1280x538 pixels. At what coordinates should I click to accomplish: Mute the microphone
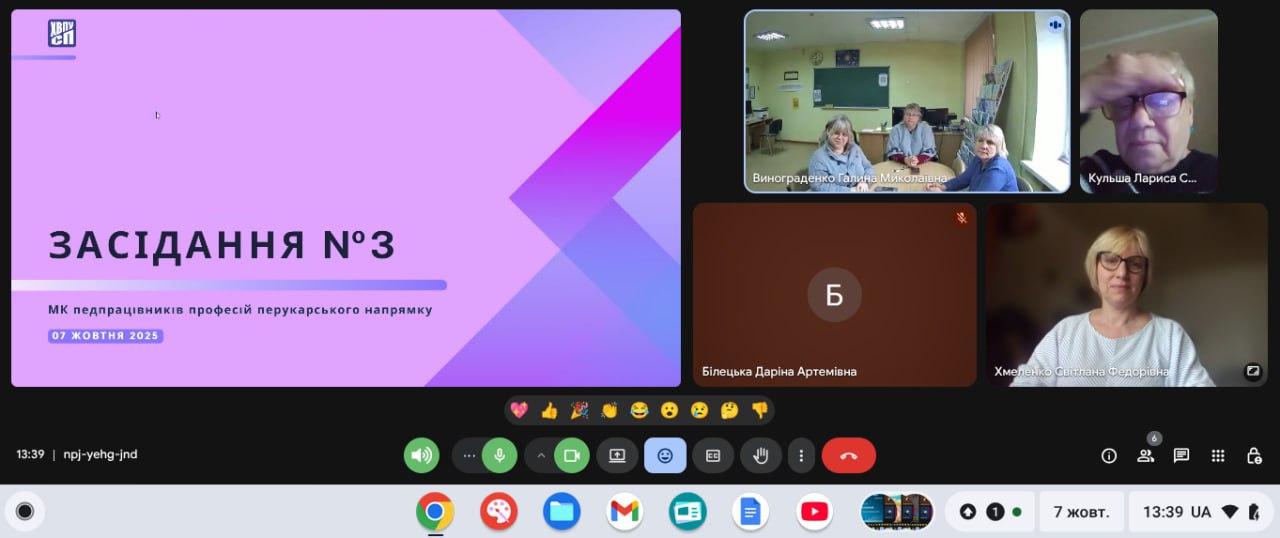click(x=499, y=456)
